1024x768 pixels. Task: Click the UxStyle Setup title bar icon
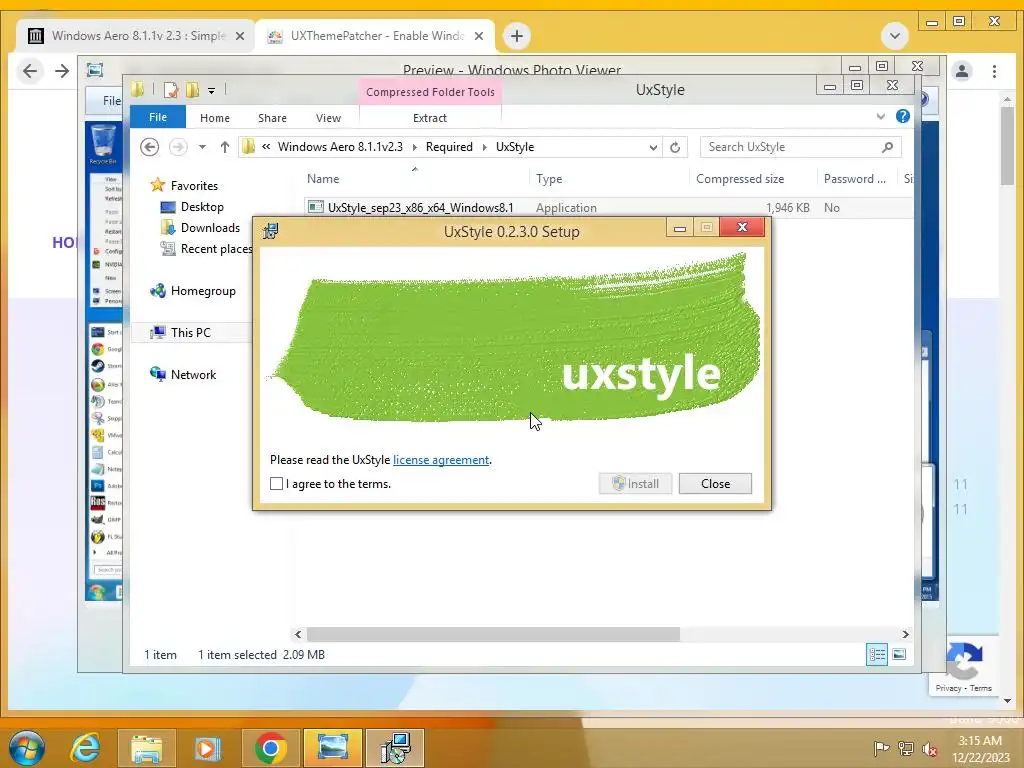click(x=270, y=231)
